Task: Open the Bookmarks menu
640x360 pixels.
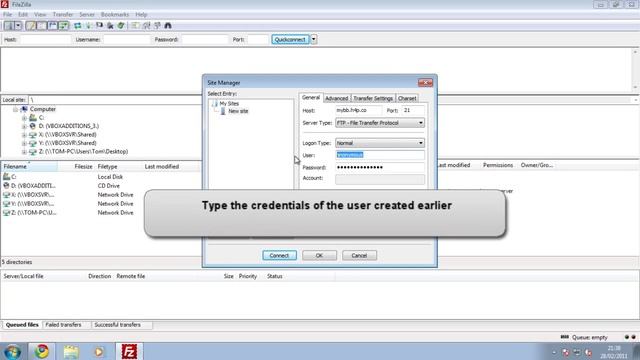Action: (x=115, y=14)
